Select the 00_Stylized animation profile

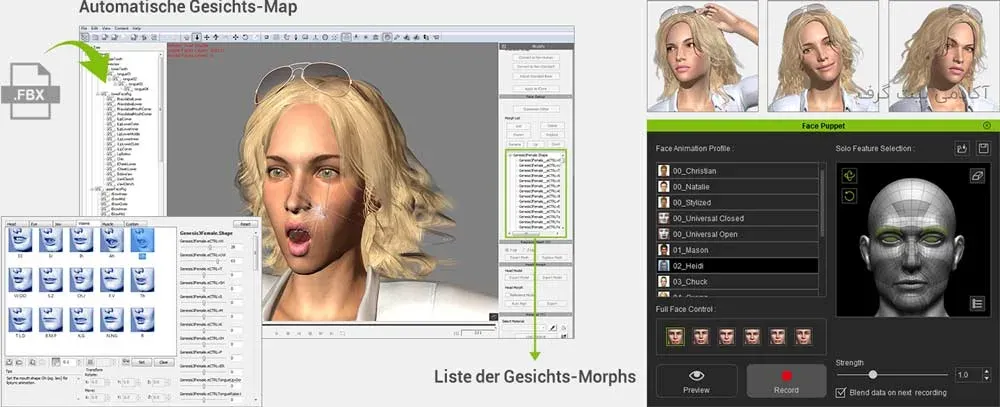click(x=737, y=202)
